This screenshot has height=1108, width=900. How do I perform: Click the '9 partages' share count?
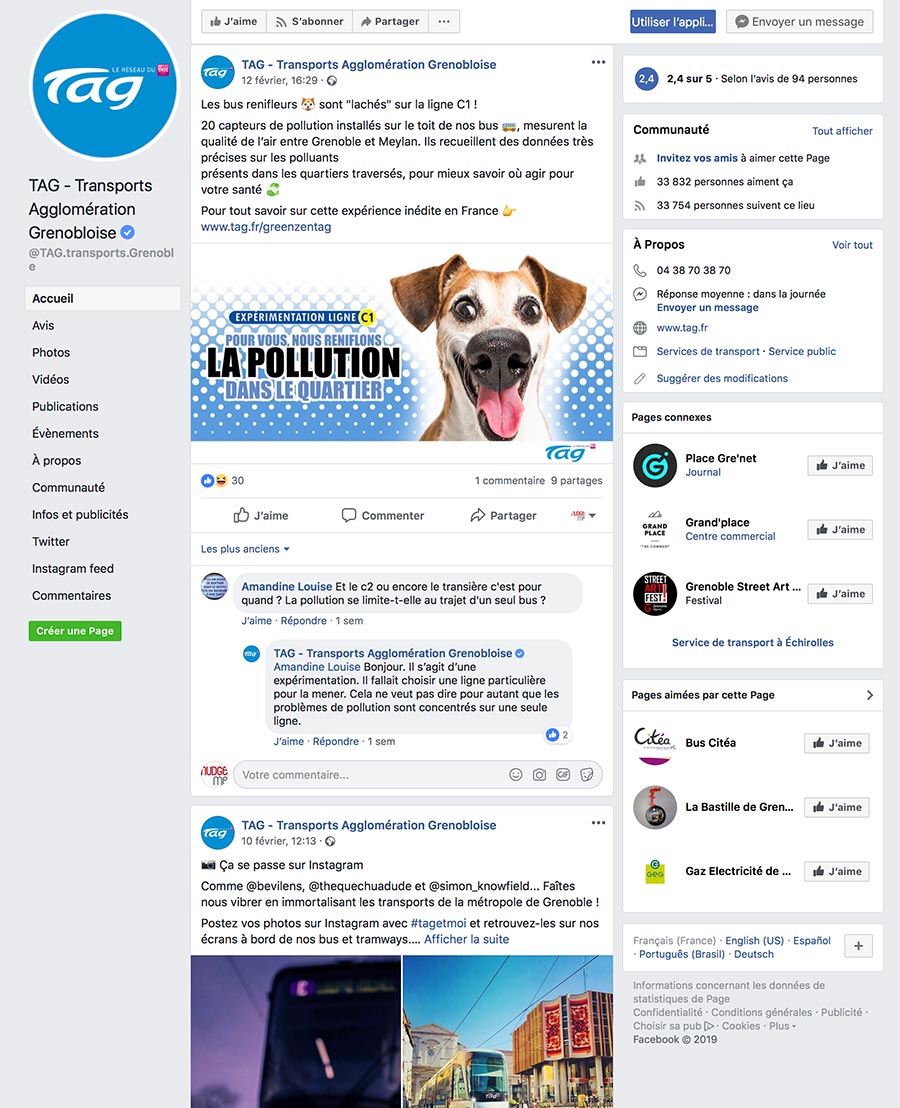tap(576, 481)
